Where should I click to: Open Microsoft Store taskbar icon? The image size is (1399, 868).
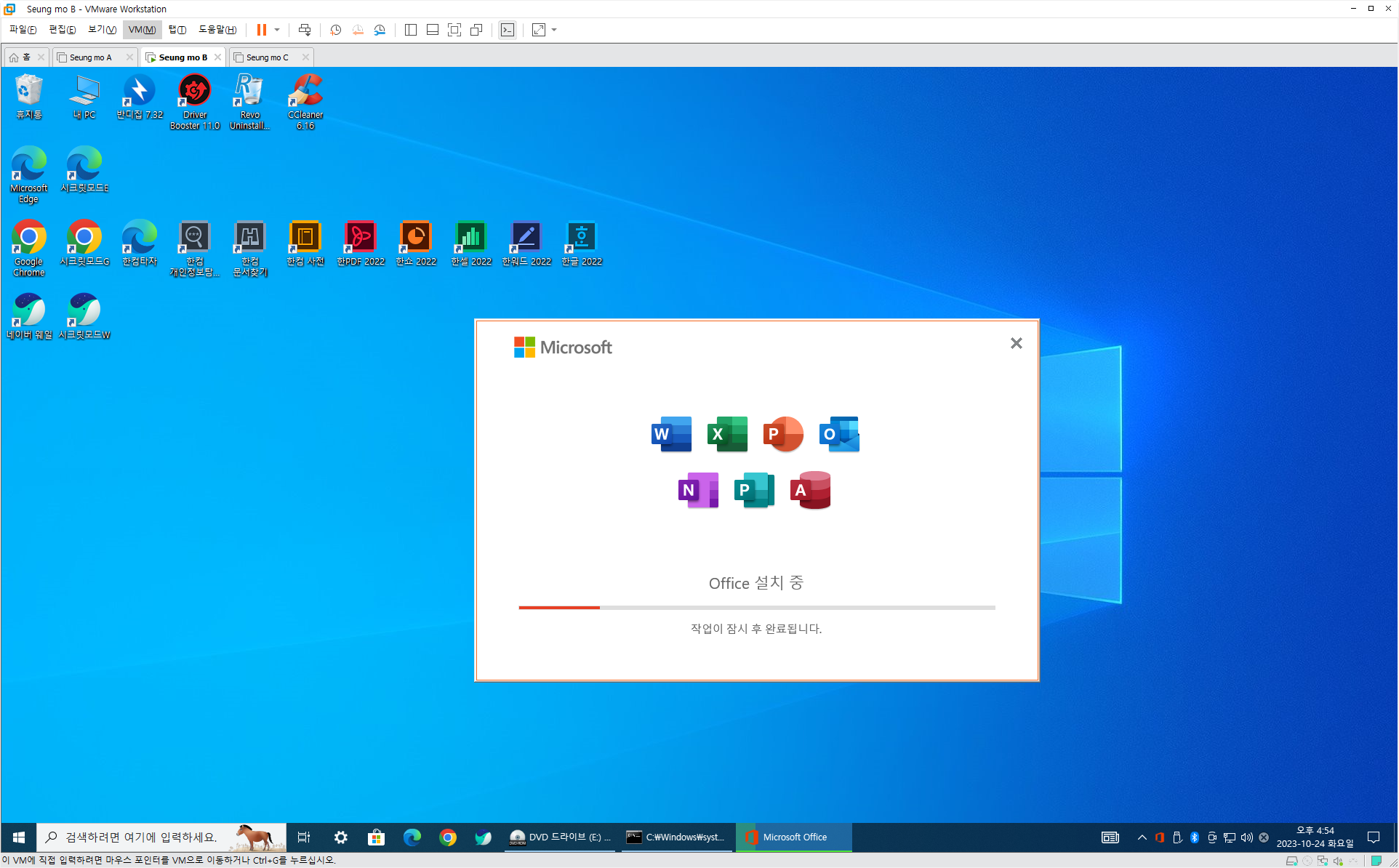(376, 837)
